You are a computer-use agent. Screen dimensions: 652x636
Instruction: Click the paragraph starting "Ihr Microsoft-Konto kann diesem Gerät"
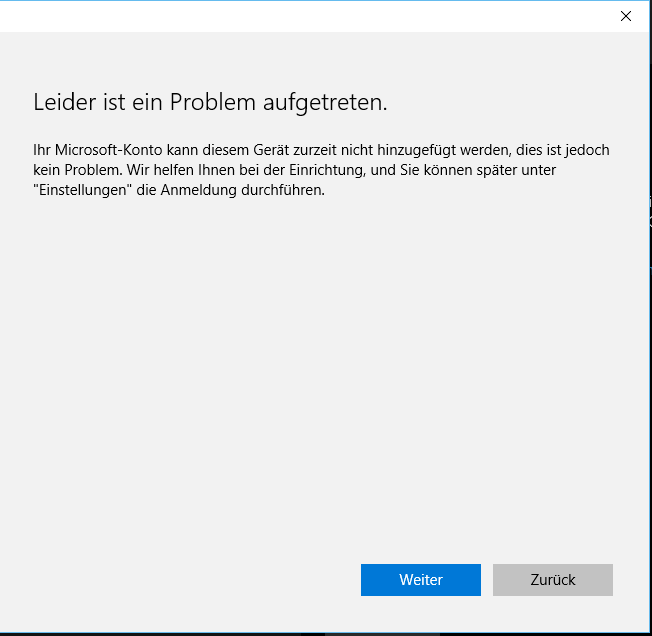point(321,170)
